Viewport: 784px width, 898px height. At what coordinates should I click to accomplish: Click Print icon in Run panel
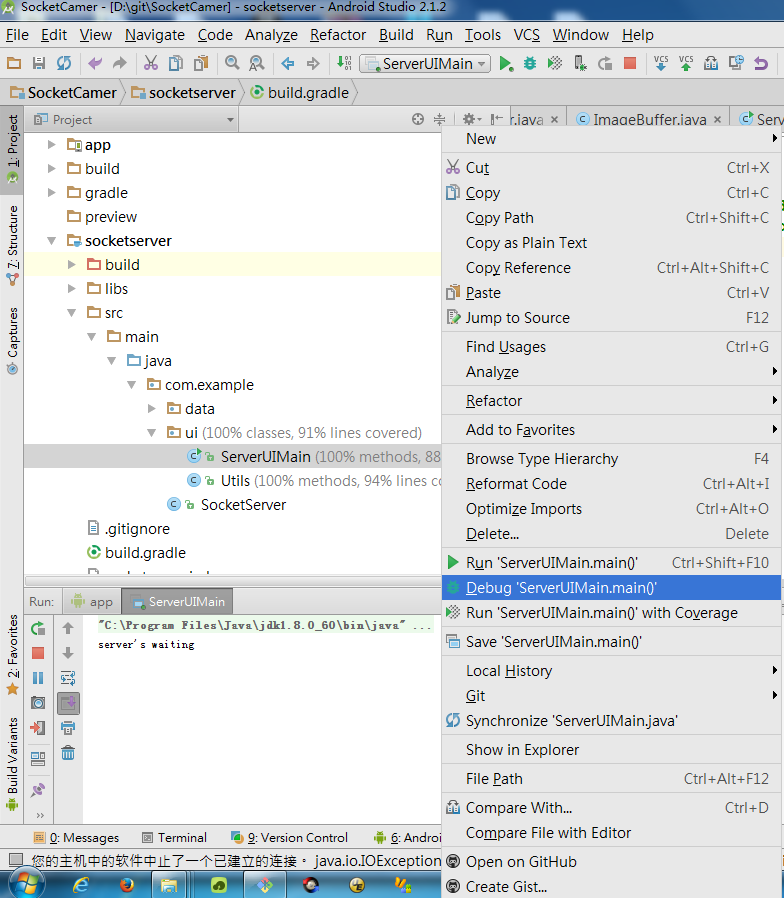click(68, 728)
